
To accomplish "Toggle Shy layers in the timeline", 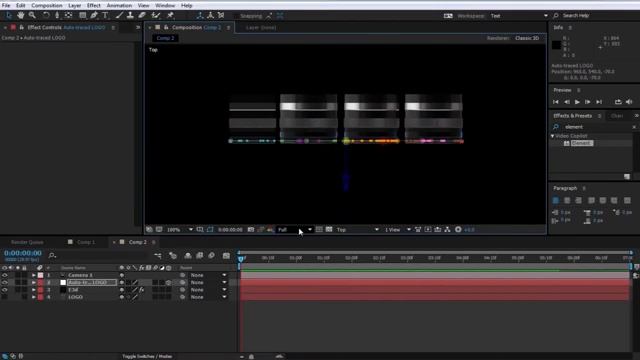I will pos(188,256).
